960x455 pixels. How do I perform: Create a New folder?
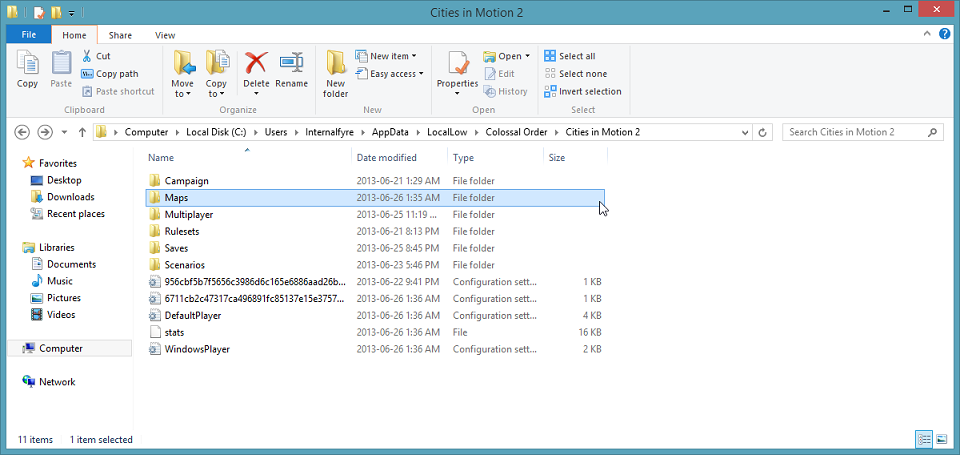(x=336, y=74)
